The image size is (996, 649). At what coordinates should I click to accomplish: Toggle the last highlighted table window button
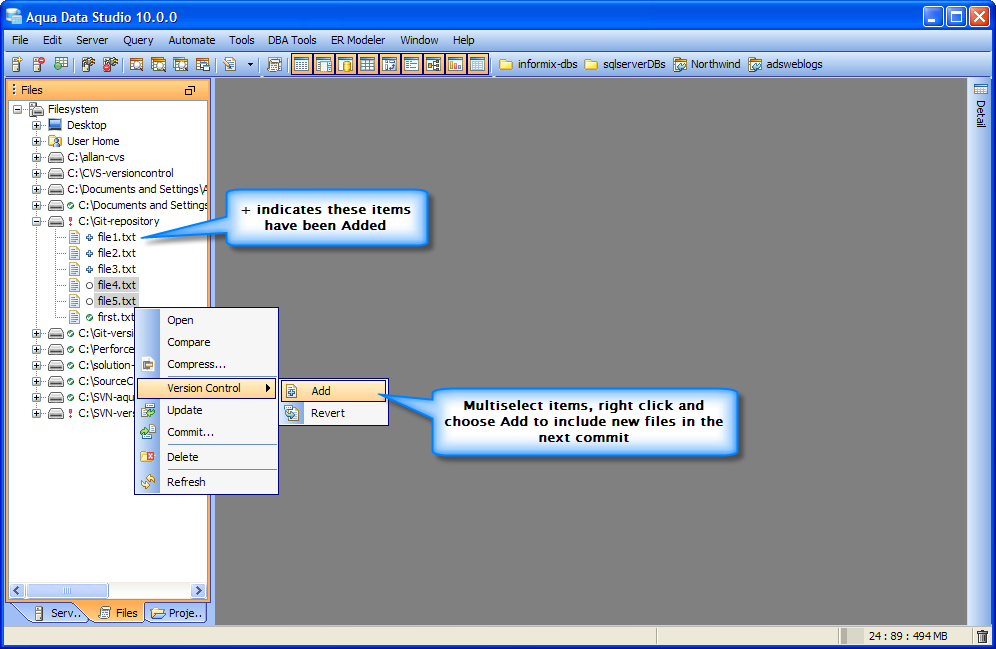click(477, 64)
